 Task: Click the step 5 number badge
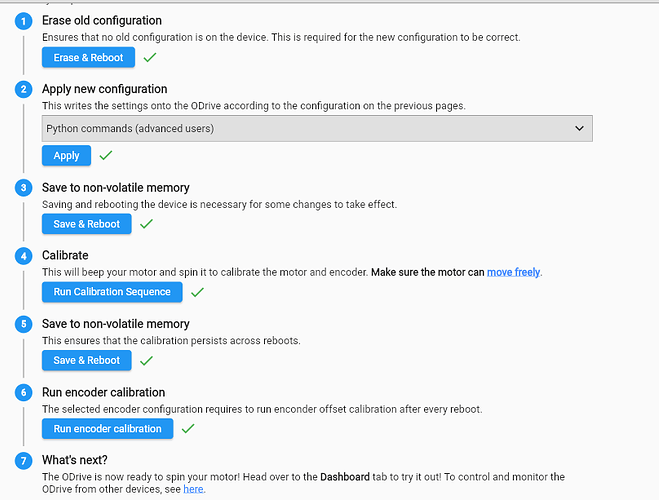(x=22, y=324)
